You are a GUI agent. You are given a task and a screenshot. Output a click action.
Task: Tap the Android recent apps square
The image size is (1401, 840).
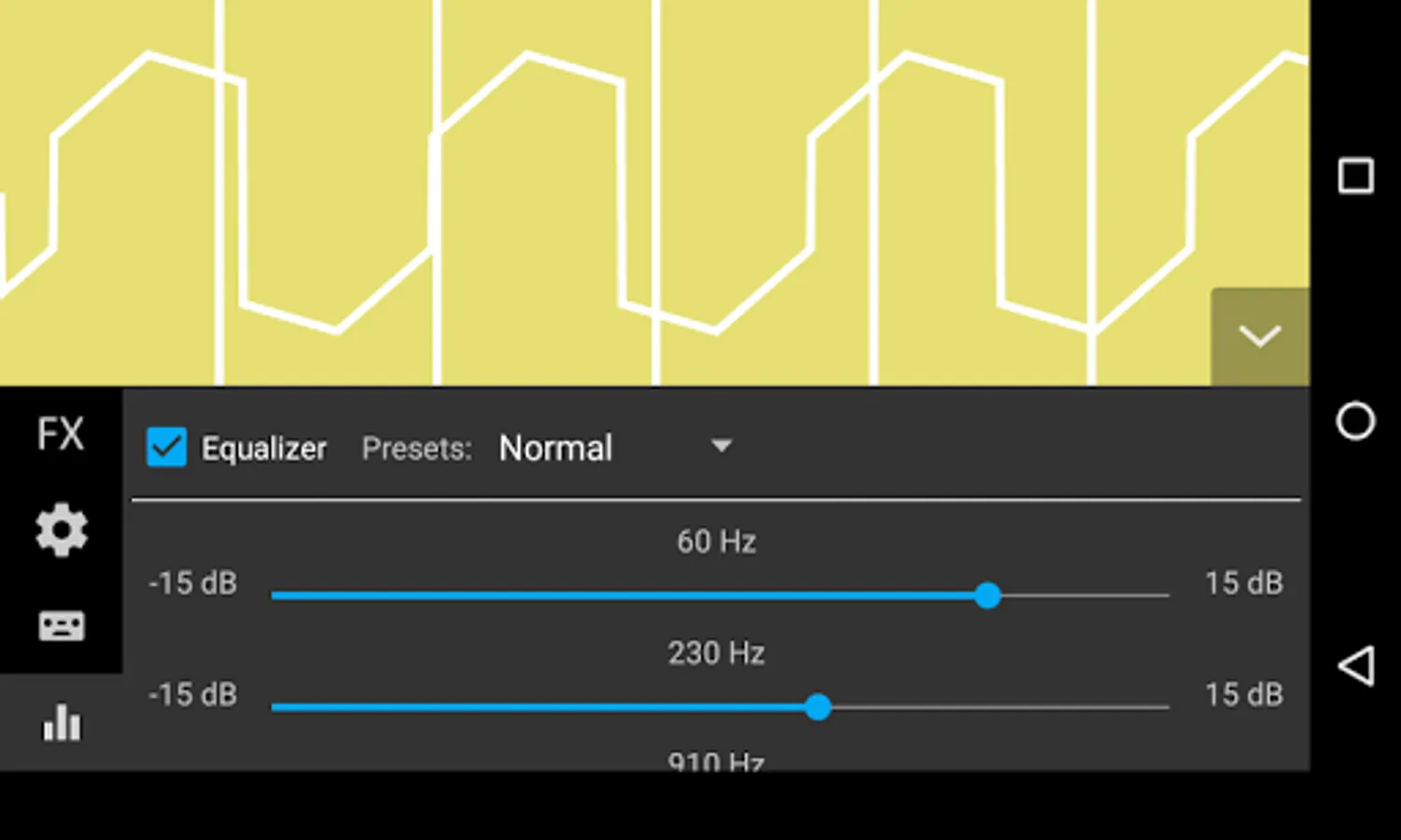(1355, 175)
